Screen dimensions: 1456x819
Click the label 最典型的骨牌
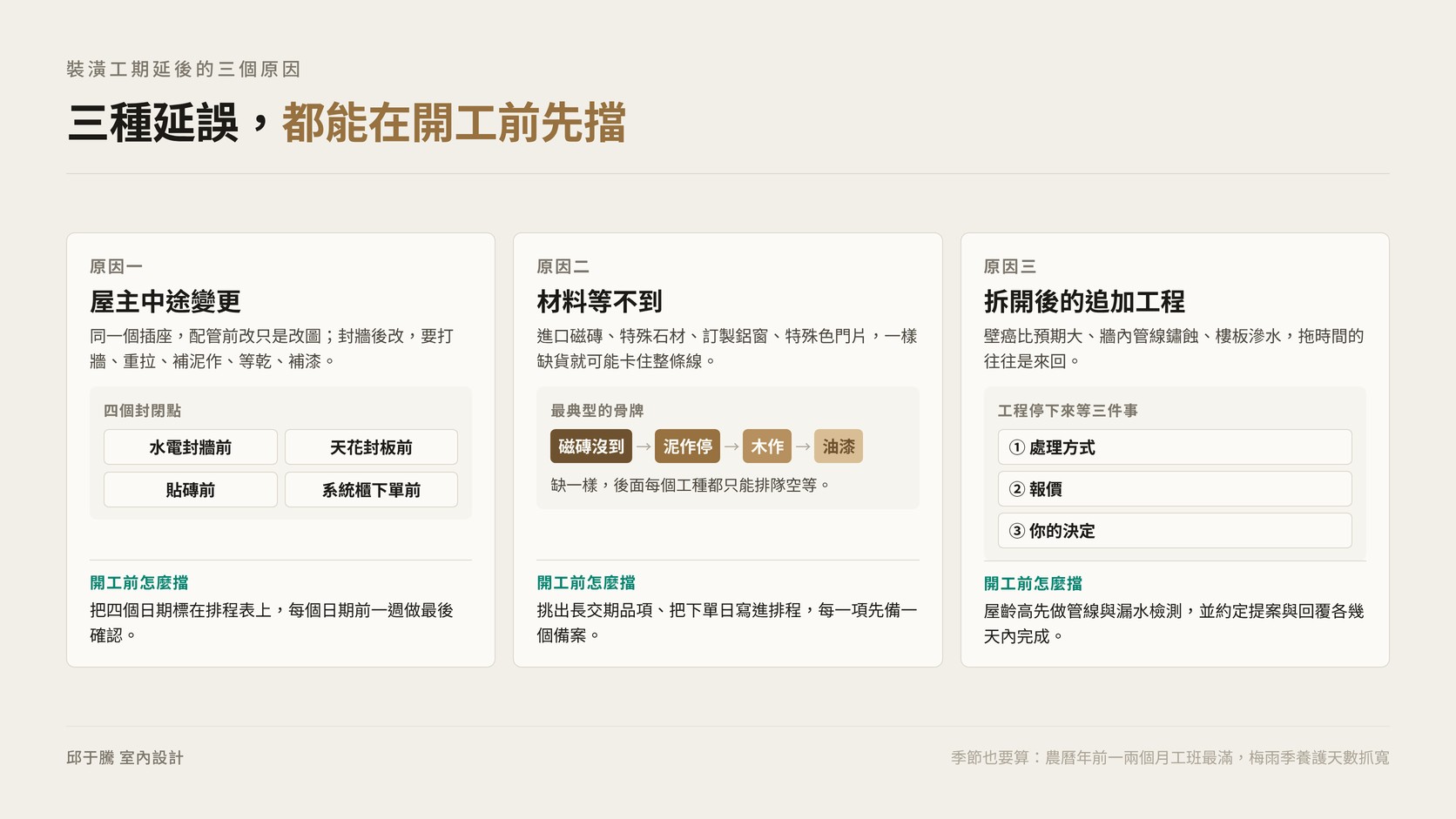[x=597, y=411]
